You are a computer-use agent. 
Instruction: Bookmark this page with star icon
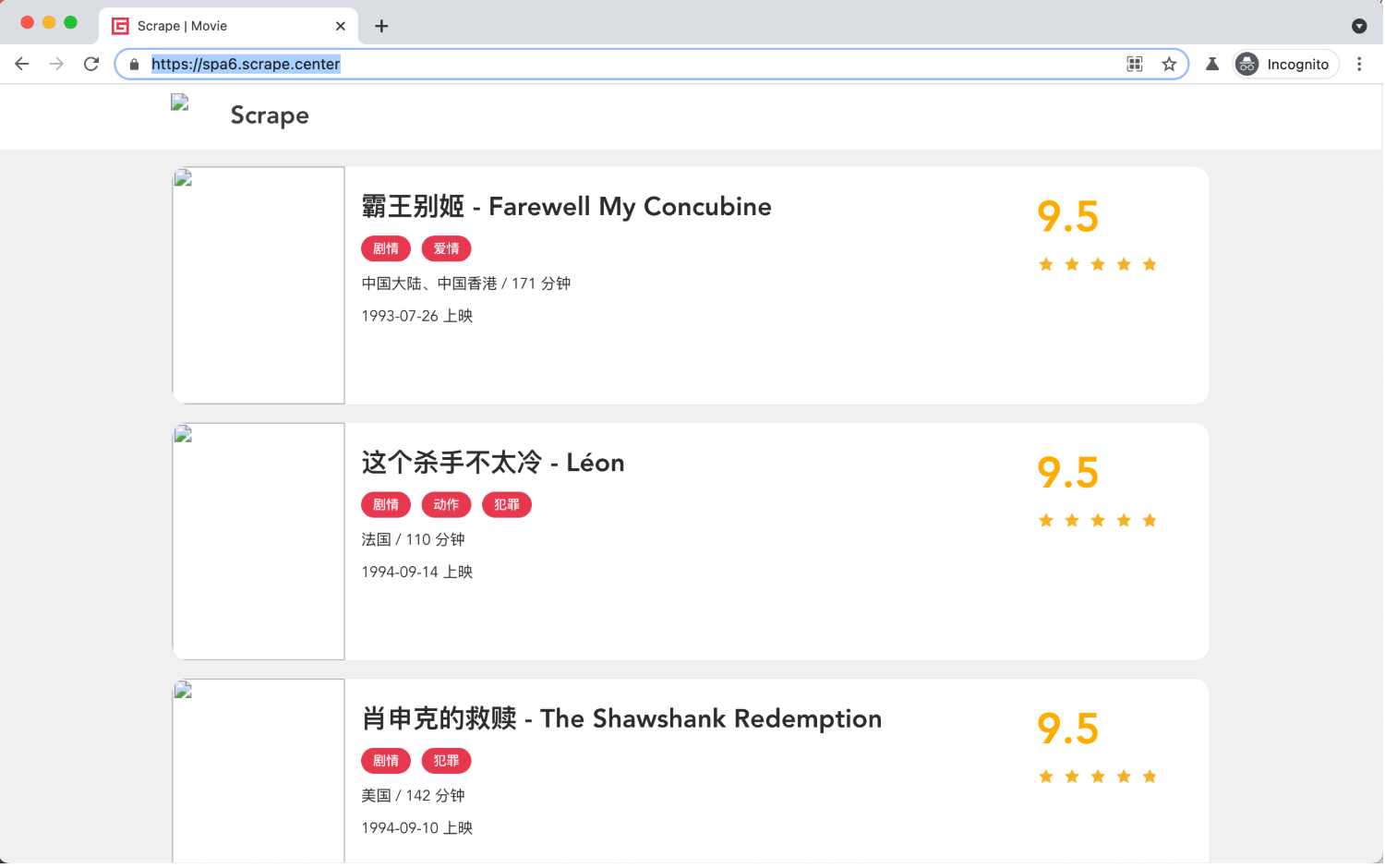(x=1169, y=64)
